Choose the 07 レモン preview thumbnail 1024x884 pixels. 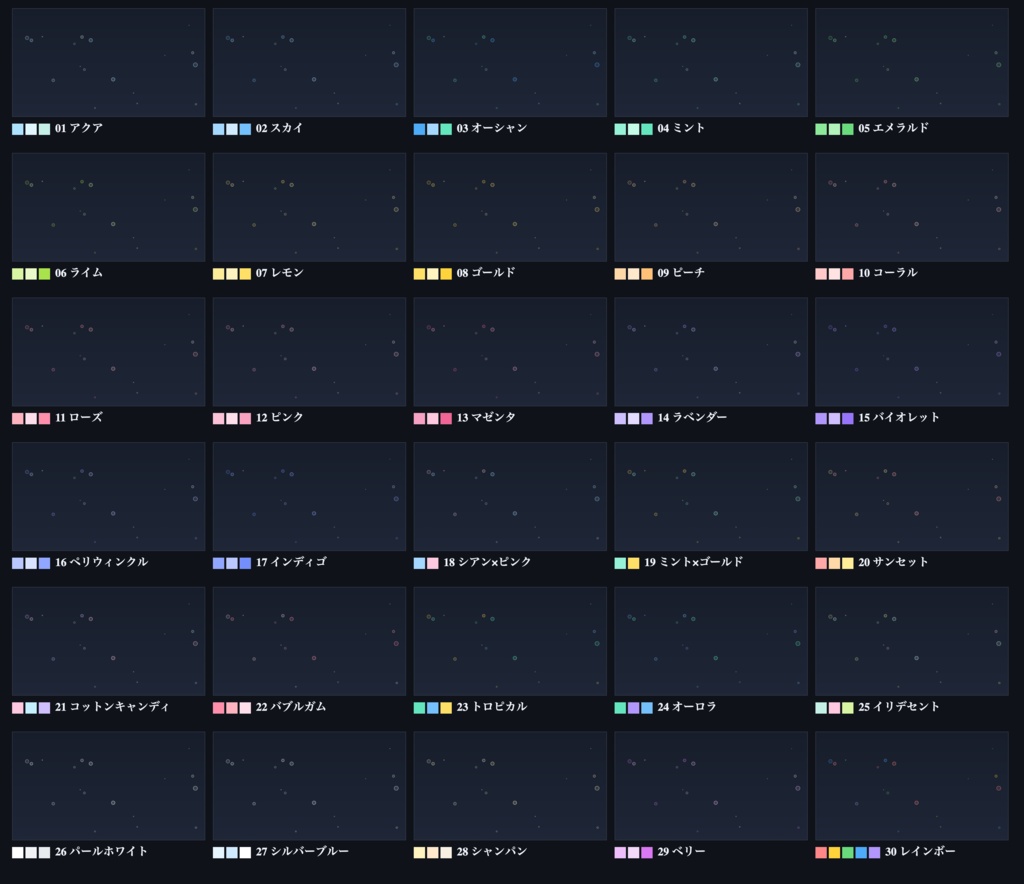pyautogui.click(x=310, y=208)
